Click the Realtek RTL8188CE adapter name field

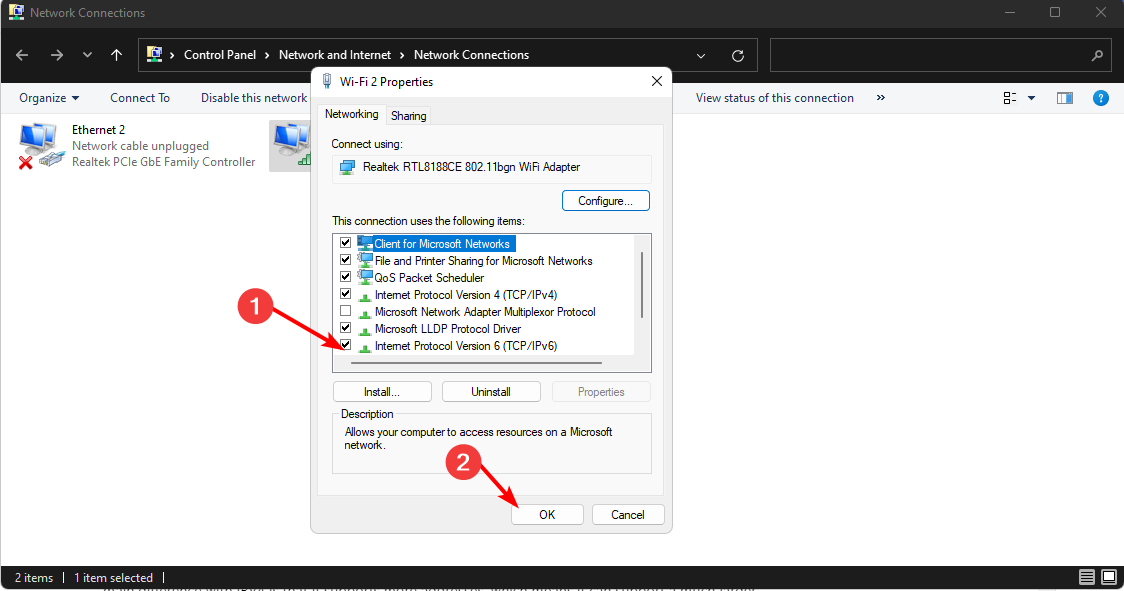(492, 168)
